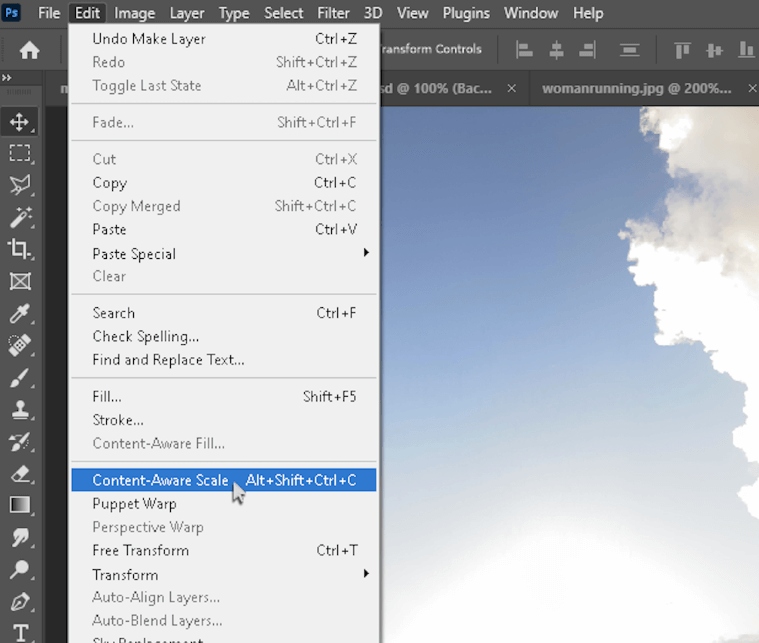Choose Stroke from Edit menu
Viewport: 759px width, 643px height.
pyautogui.click(x=224, y=420)
